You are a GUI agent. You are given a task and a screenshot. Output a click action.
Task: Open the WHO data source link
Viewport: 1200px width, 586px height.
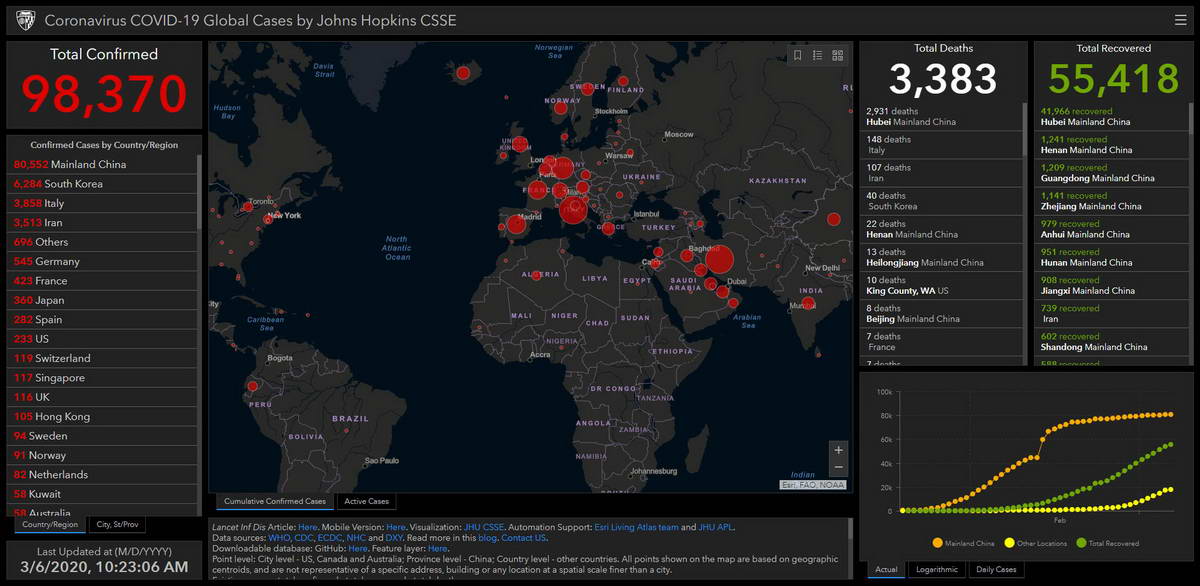pos(279,538)
